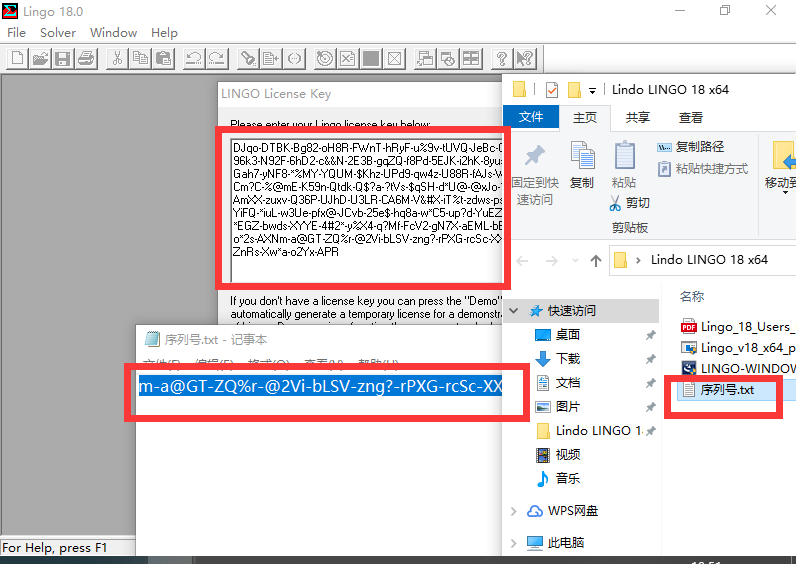Click the 粘贴 button in Explorer ribbon
This screenshot has width=796, height=564.
[624, 164]
